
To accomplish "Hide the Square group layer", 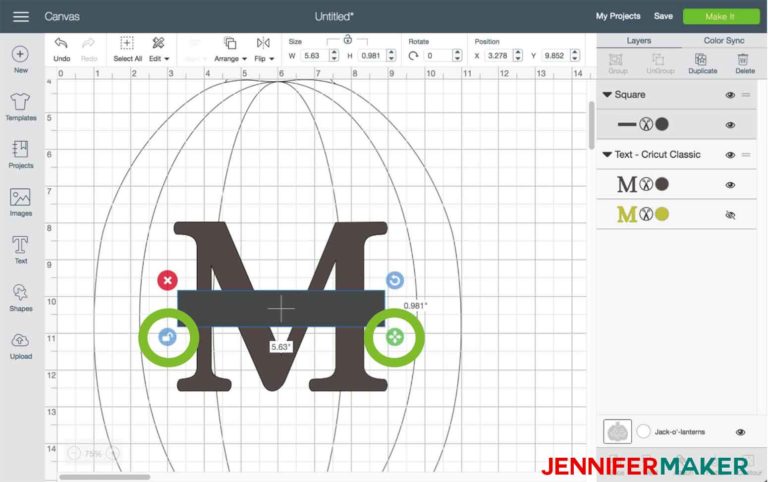I will coord(730,95).
